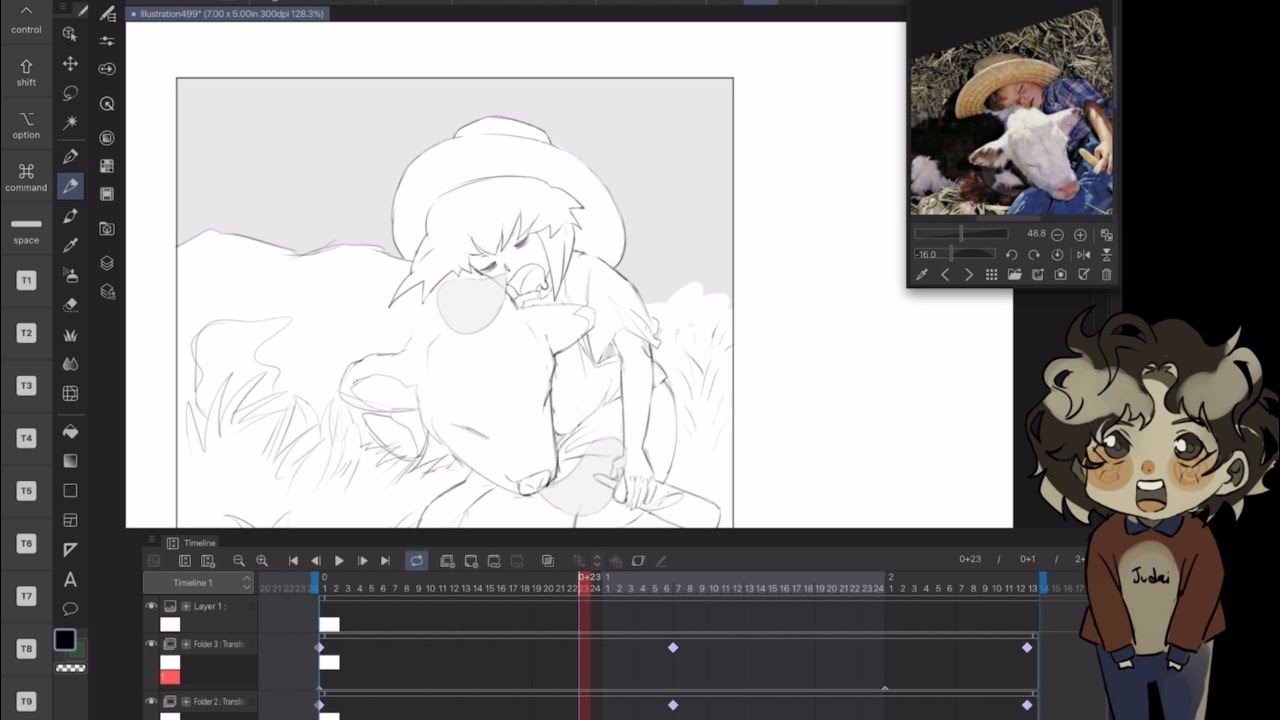Select the Airbrush tool
Image resolution: width=1280 pixels, height=720 pixels.
point(70,275)
